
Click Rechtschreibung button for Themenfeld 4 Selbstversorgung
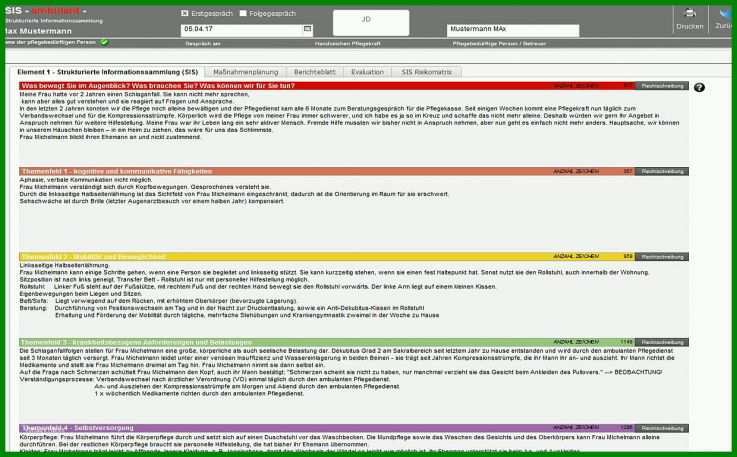(x=662, y=428)
